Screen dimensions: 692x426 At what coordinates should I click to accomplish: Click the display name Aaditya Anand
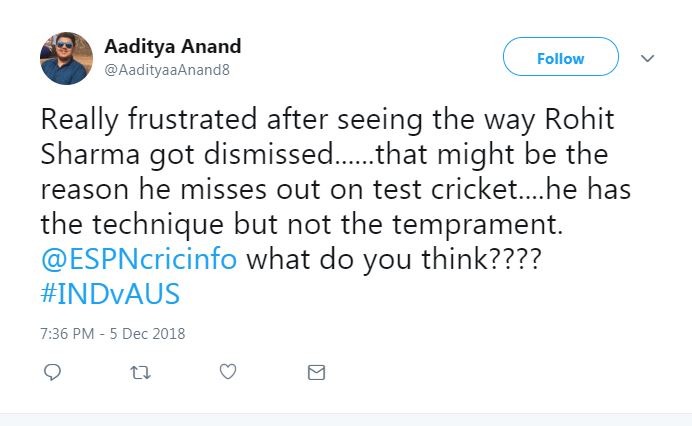(172, 47)
